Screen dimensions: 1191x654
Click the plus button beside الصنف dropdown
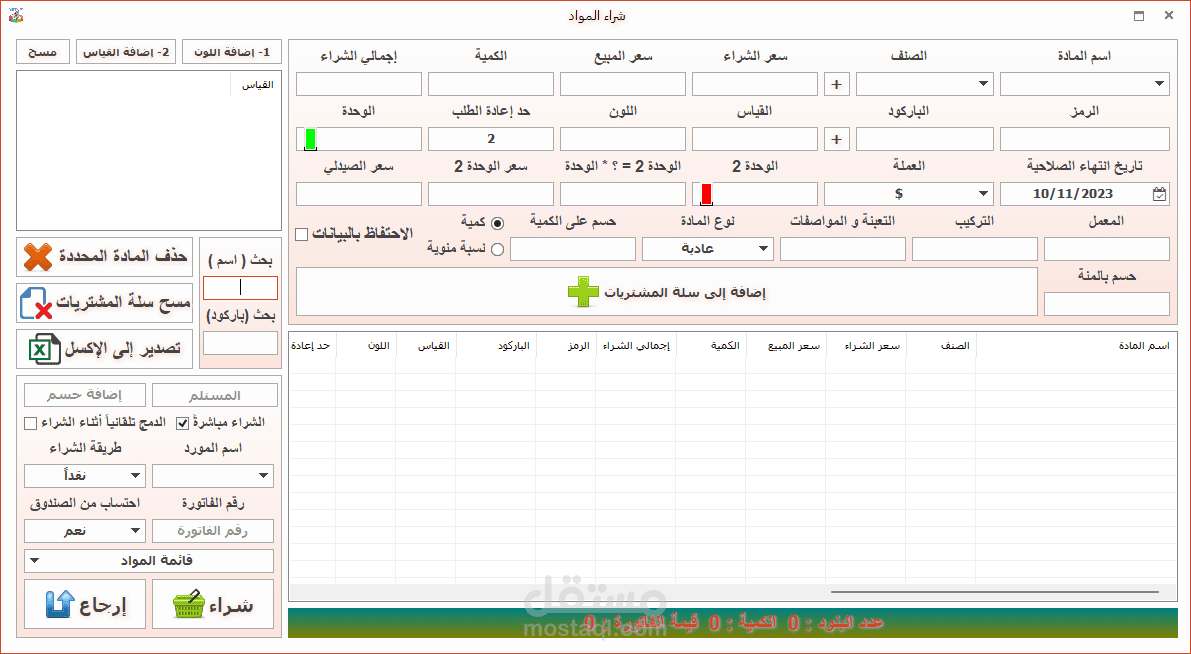tap(836, 84)
